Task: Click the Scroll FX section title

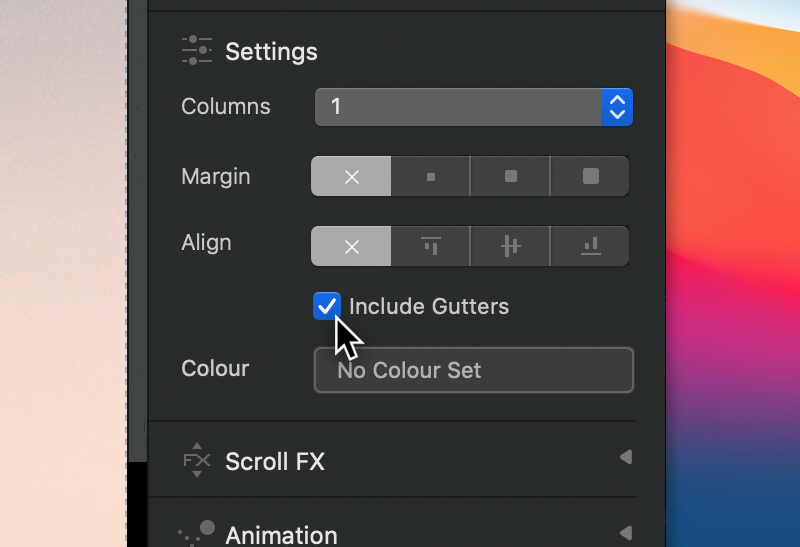Action: 275,462
